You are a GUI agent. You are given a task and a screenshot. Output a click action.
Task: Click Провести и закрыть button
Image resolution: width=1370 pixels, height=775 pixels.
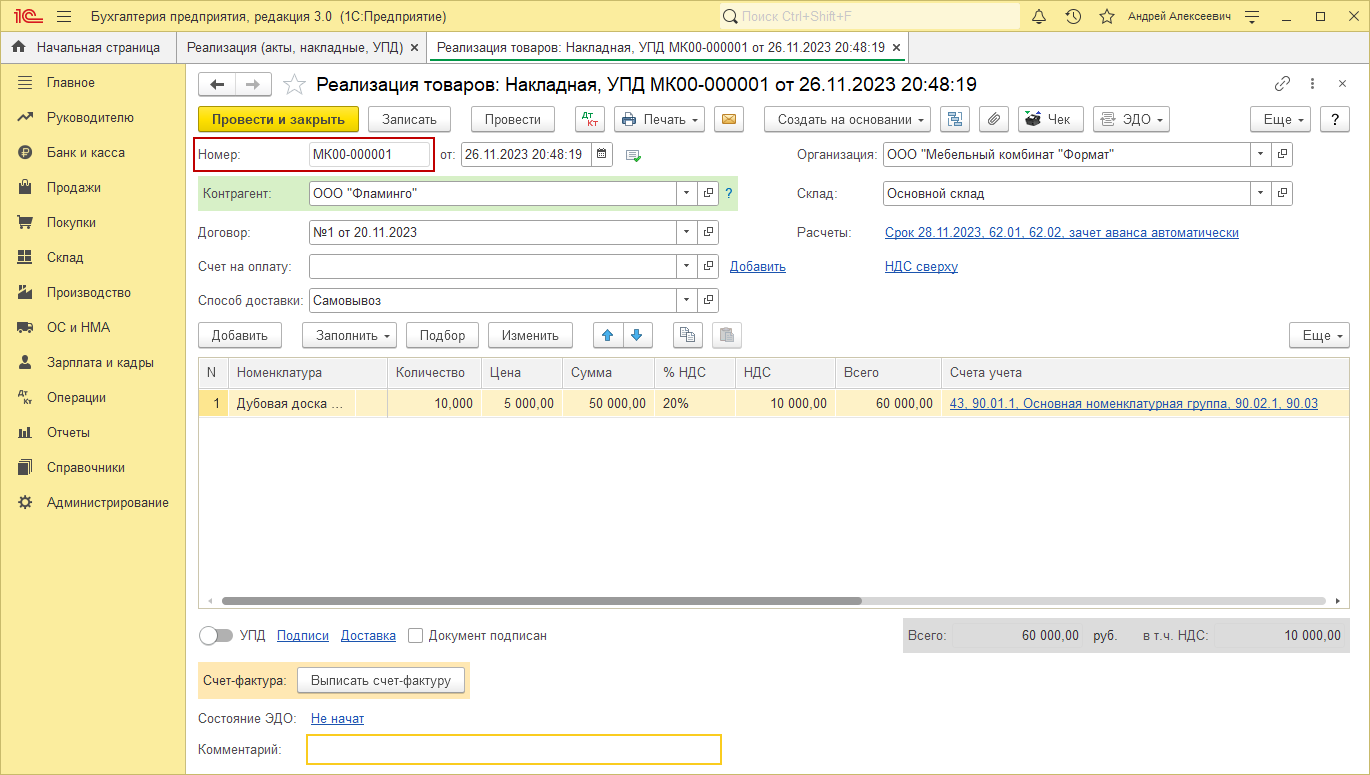pos(278,119)
